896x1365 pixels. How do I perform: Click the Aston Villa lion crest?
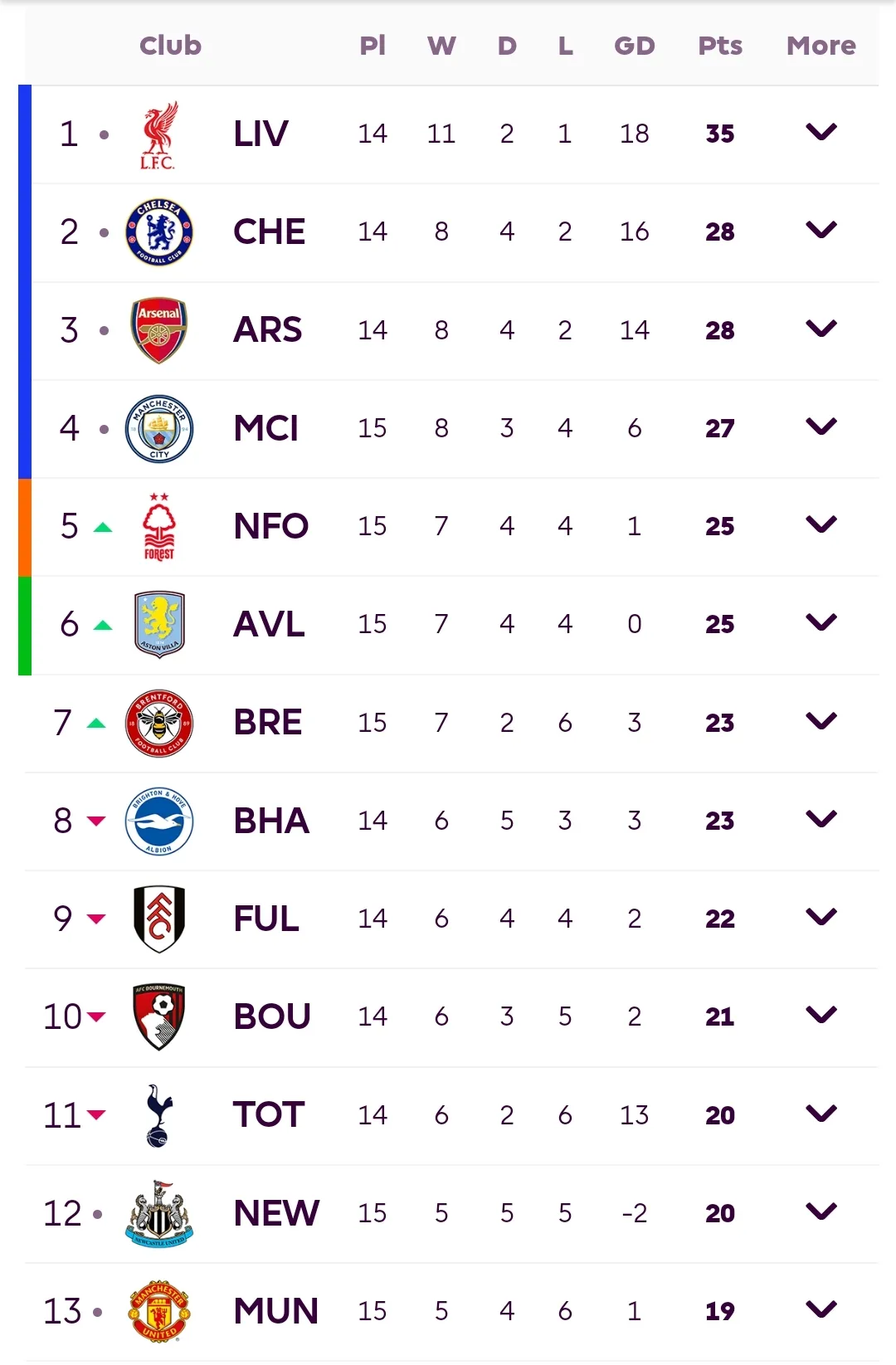[x=158, y=624]
